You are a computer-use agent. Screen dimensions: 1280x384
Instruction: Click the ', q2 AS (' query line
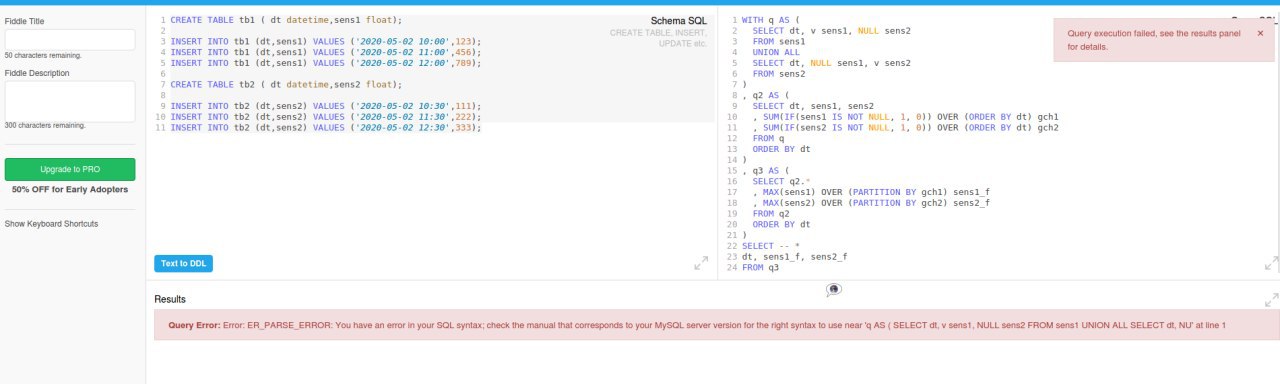tap(766, 95)
